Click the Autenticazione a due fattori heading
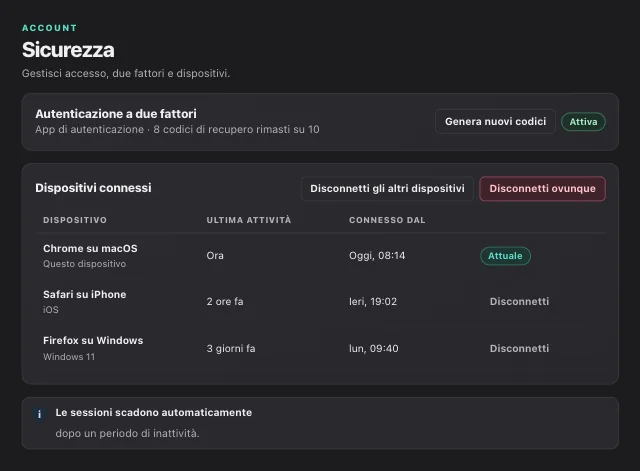This screenshot has width=640, height=471. (x=116, y=114)
